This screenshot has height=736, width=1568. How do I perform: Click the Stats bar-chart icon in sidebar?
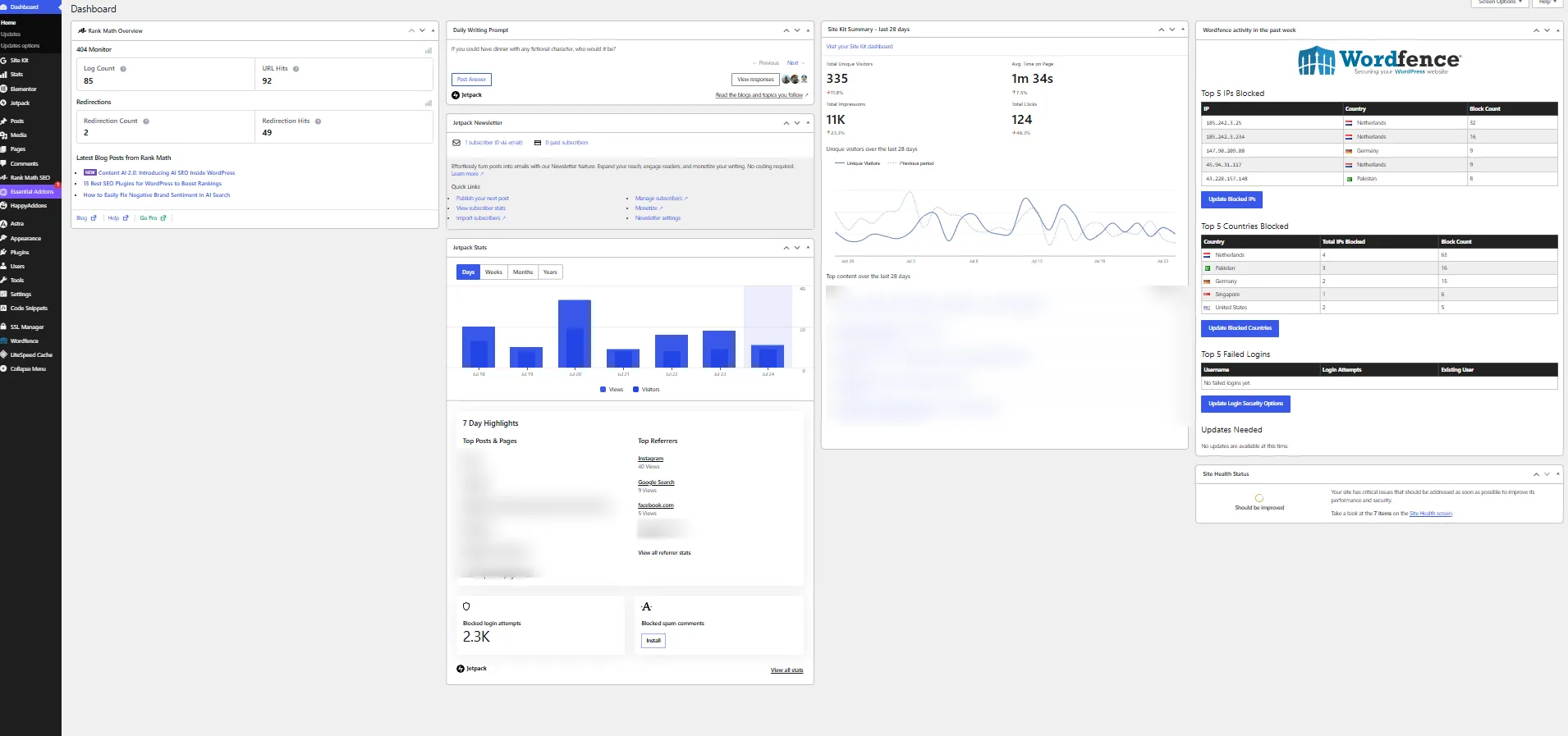(4, 75)
